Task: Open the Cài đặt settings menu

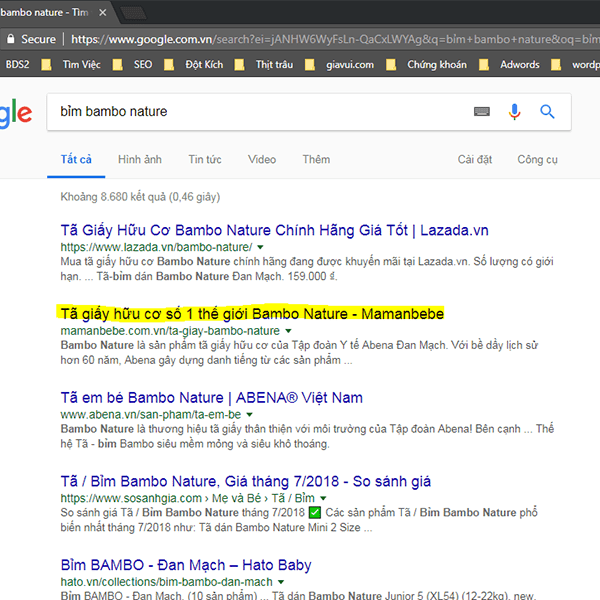Action: (x=474, y=159)
